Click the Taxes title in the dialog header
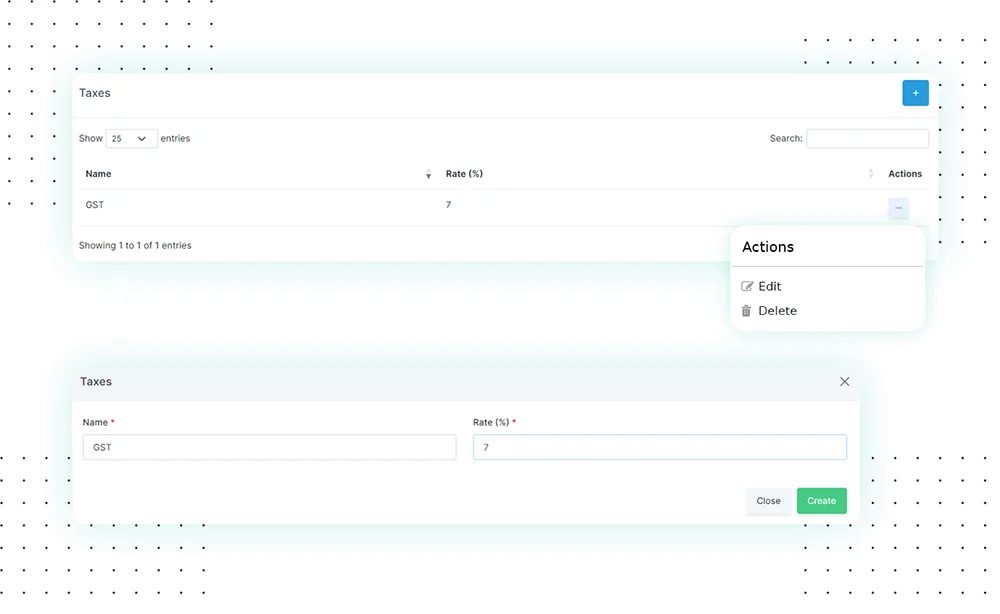The image size is (1000, 614). 96,382
